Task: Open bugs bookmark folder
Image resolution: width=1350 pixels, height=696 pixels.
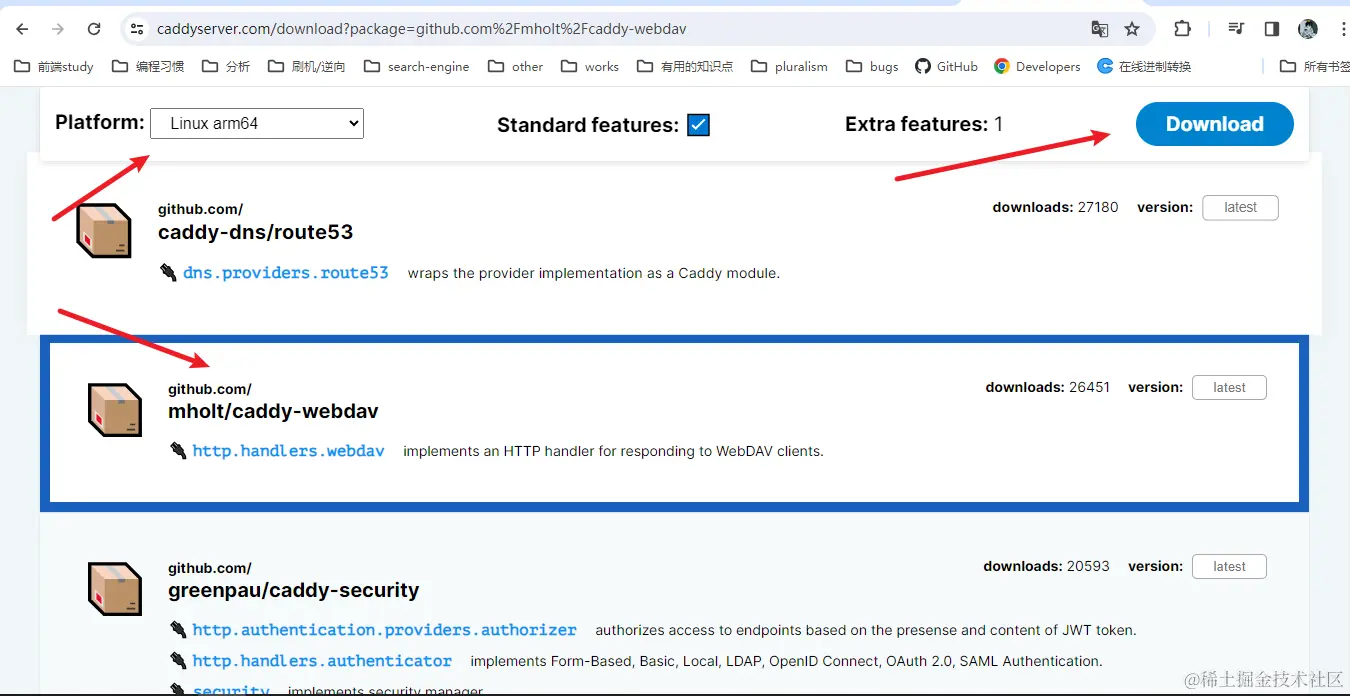Action: coord(872,66)
